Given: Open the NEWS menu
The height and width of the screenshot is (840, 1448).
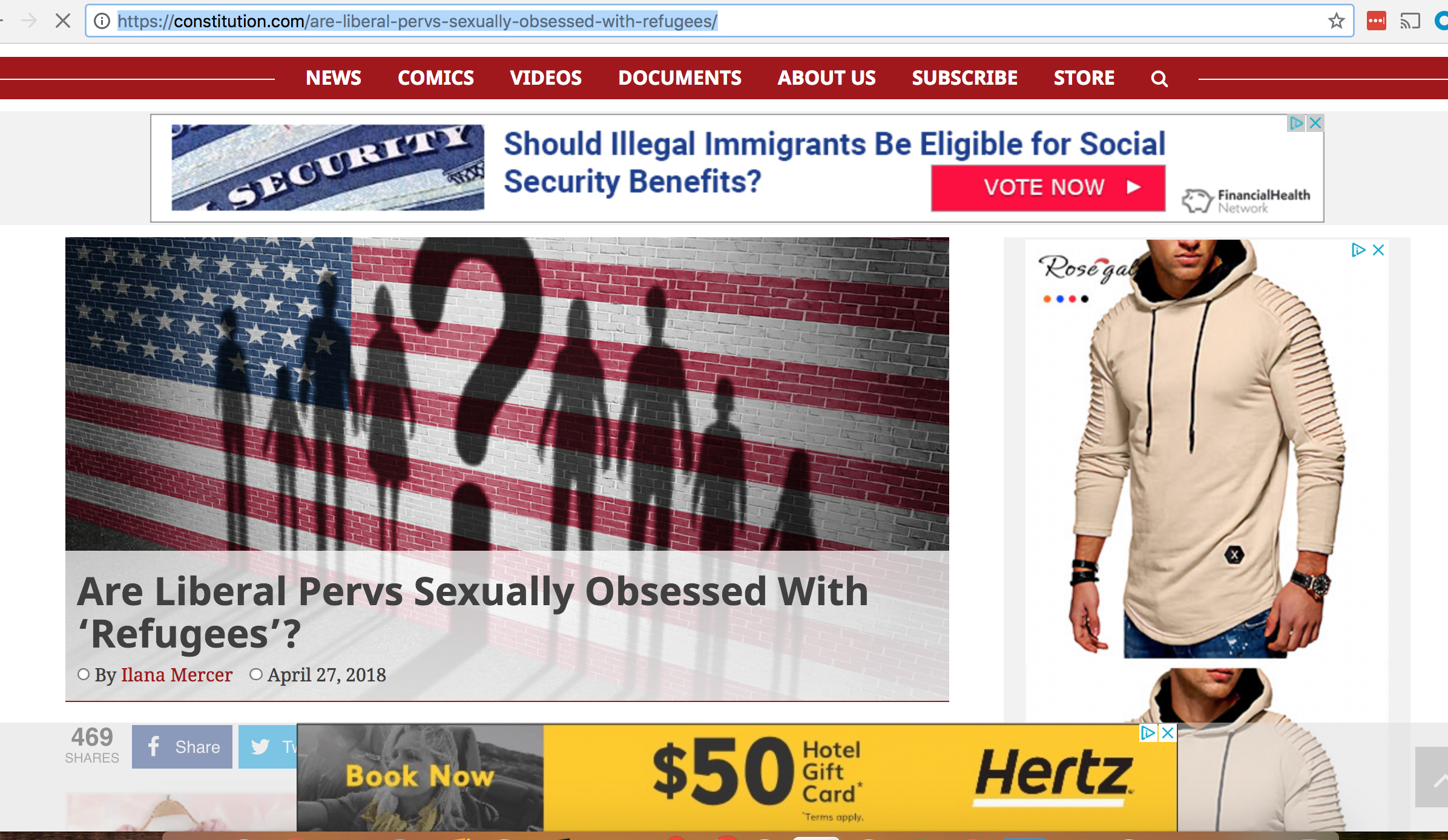Looking at the screenshot, I should [x=334, y=78].
